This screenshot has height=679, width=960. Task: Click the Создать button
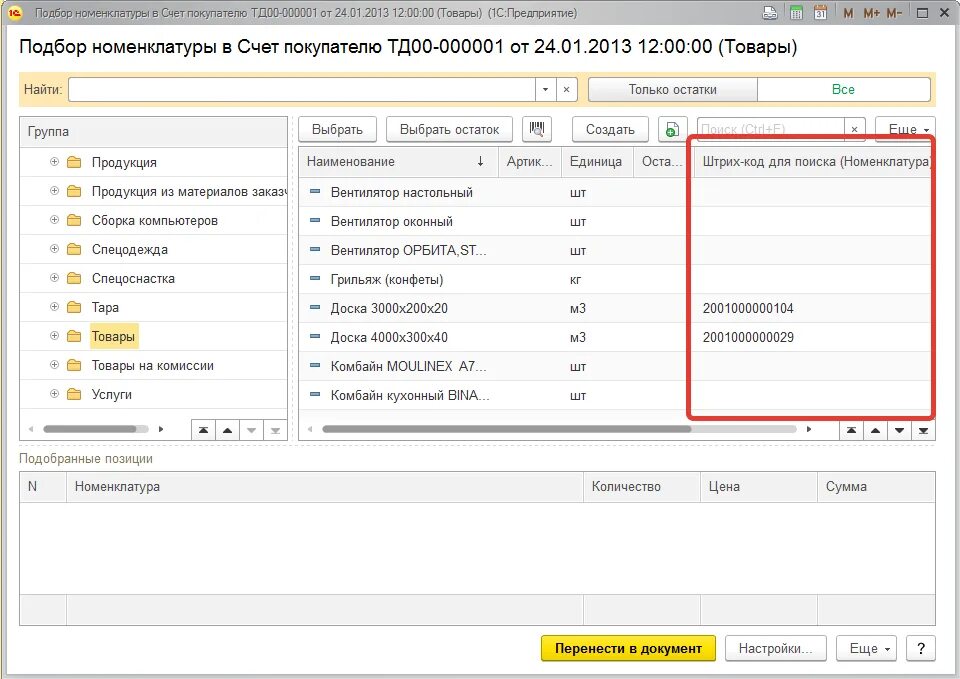point(610,129)
